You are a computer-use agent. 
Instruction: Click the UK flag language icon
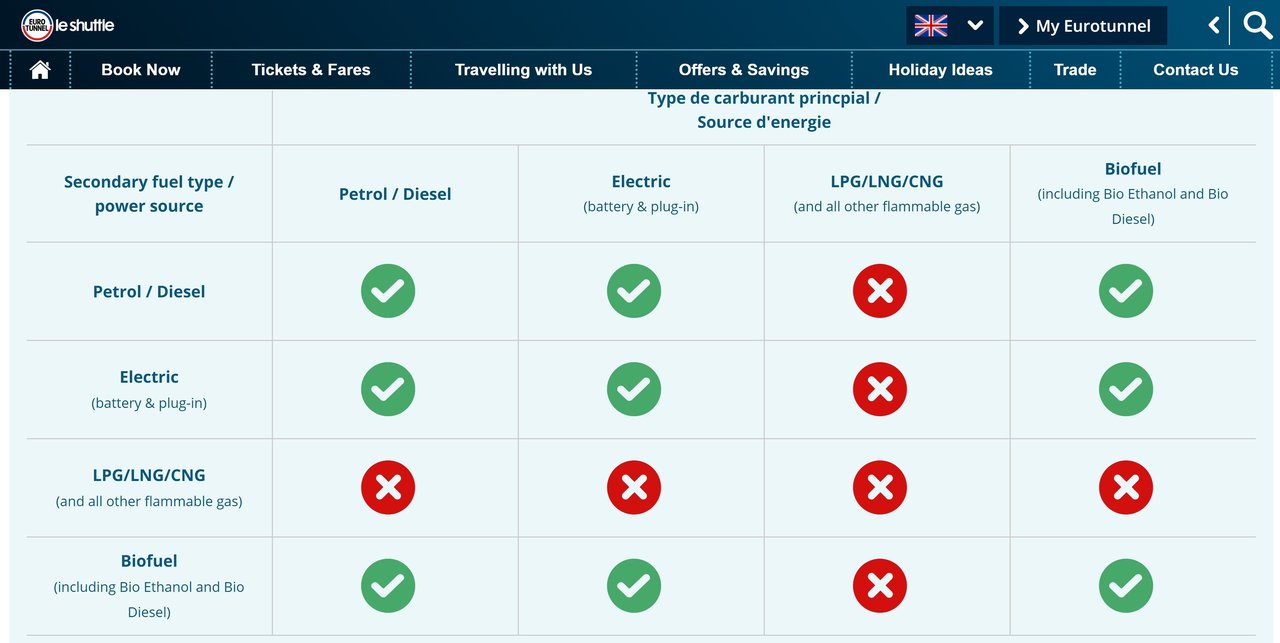[930, 25]
